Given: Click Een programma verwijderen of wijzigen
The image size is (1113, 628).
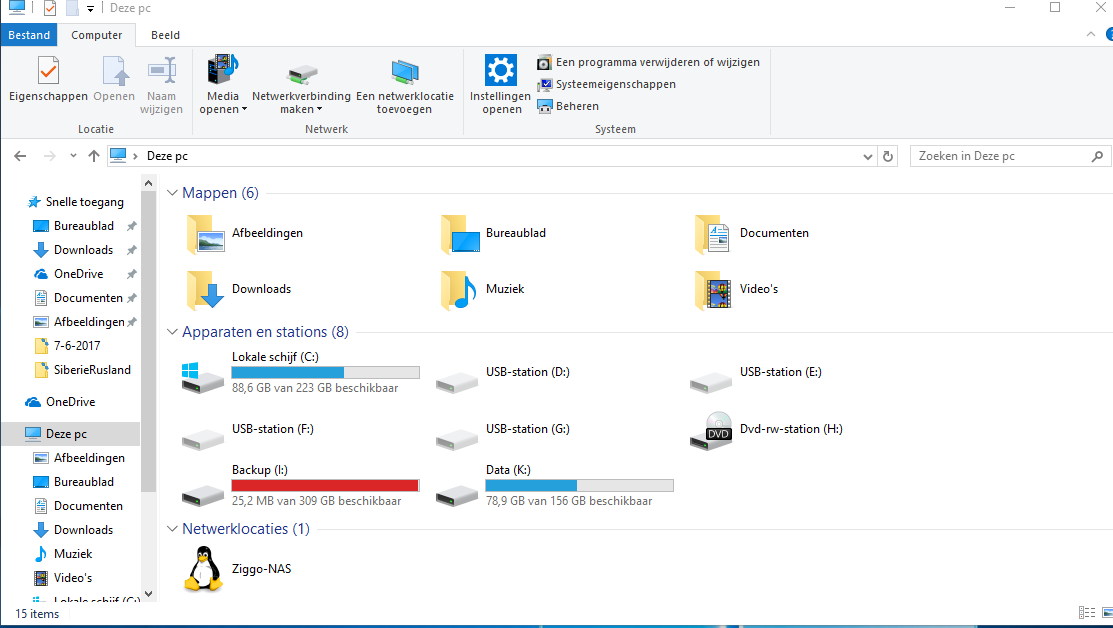Looking at the screenshot, I should (657, 62).
